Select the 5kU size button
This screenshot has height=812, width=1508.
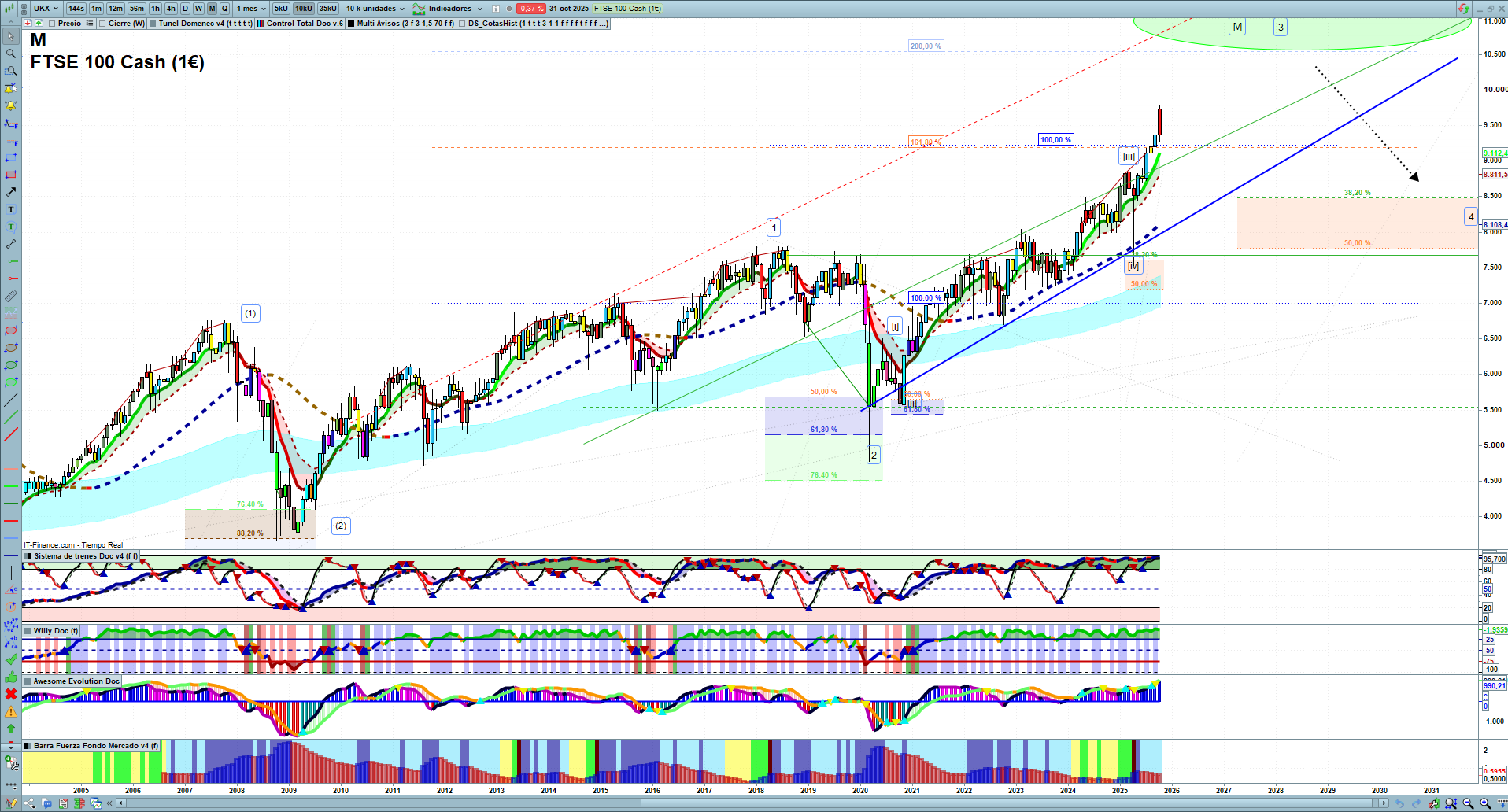pyautogui.click(x=281, y=9)
